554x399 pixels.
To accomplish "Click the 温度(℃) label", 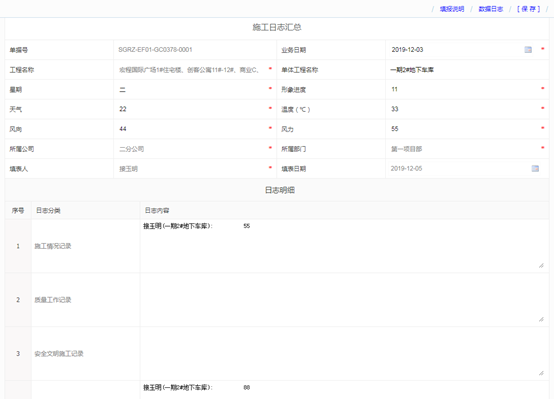I will coord(296,110).
